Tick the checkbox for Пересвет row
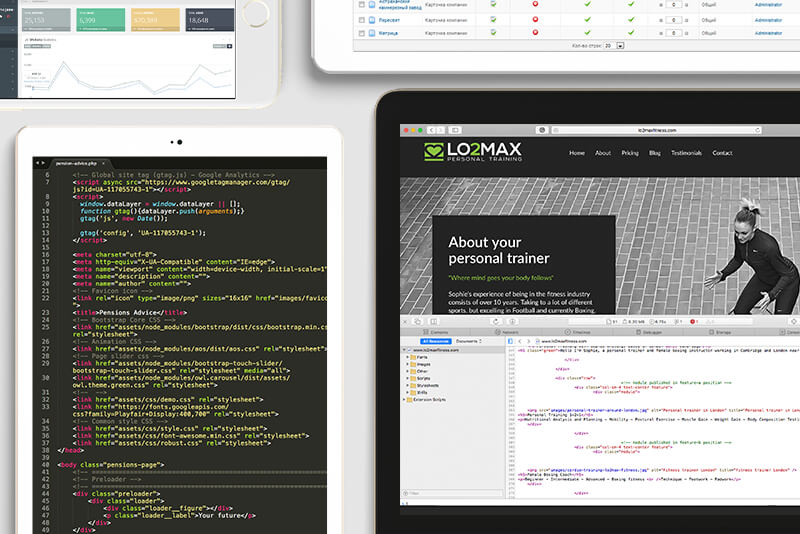Viewport: 800px width, 534px height. (362, 20)
